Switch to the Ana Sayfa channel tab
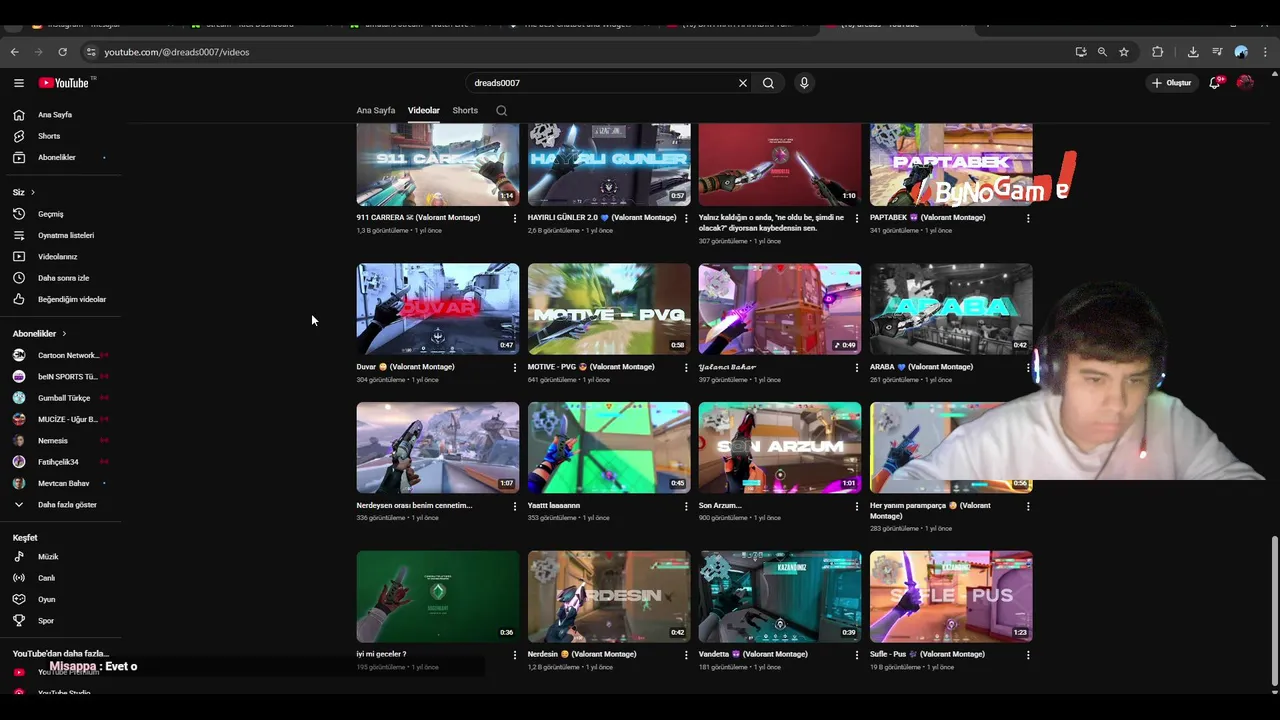This screenshot has width=1280, height=720. coord(376,110)
